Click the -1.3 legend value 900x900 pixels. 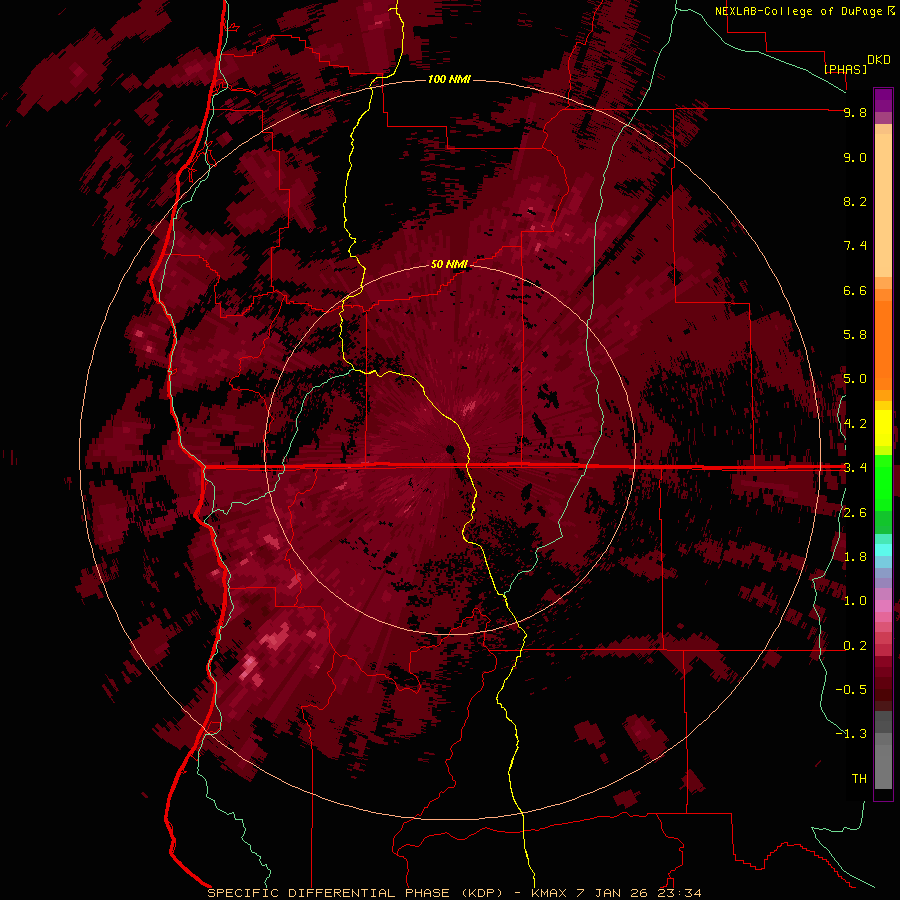pos(851,734)
